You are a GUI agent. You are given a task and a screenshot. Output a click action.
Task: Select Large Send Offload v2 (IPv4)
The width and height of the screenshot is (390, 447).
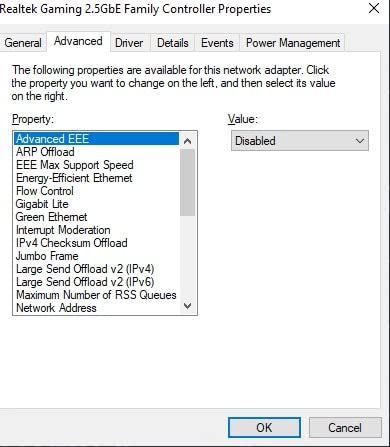[97, 269]
